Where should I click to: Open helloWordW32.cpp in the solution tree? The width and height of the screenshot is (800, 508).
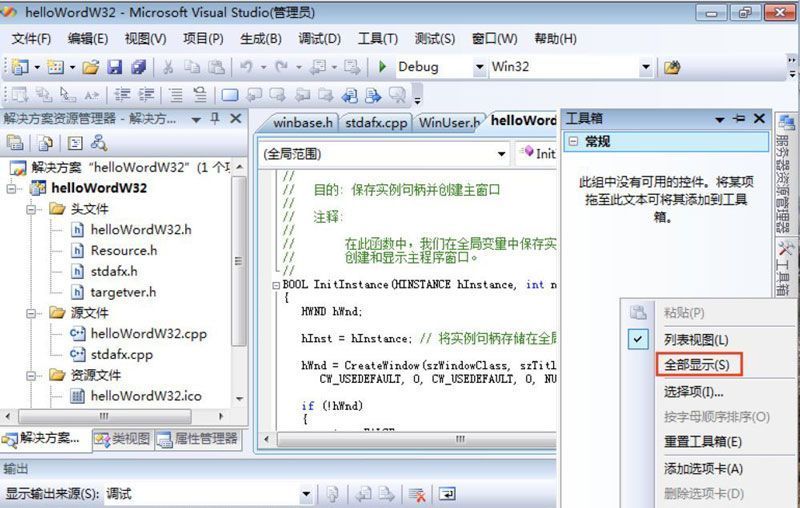click(x=148, y=334)
